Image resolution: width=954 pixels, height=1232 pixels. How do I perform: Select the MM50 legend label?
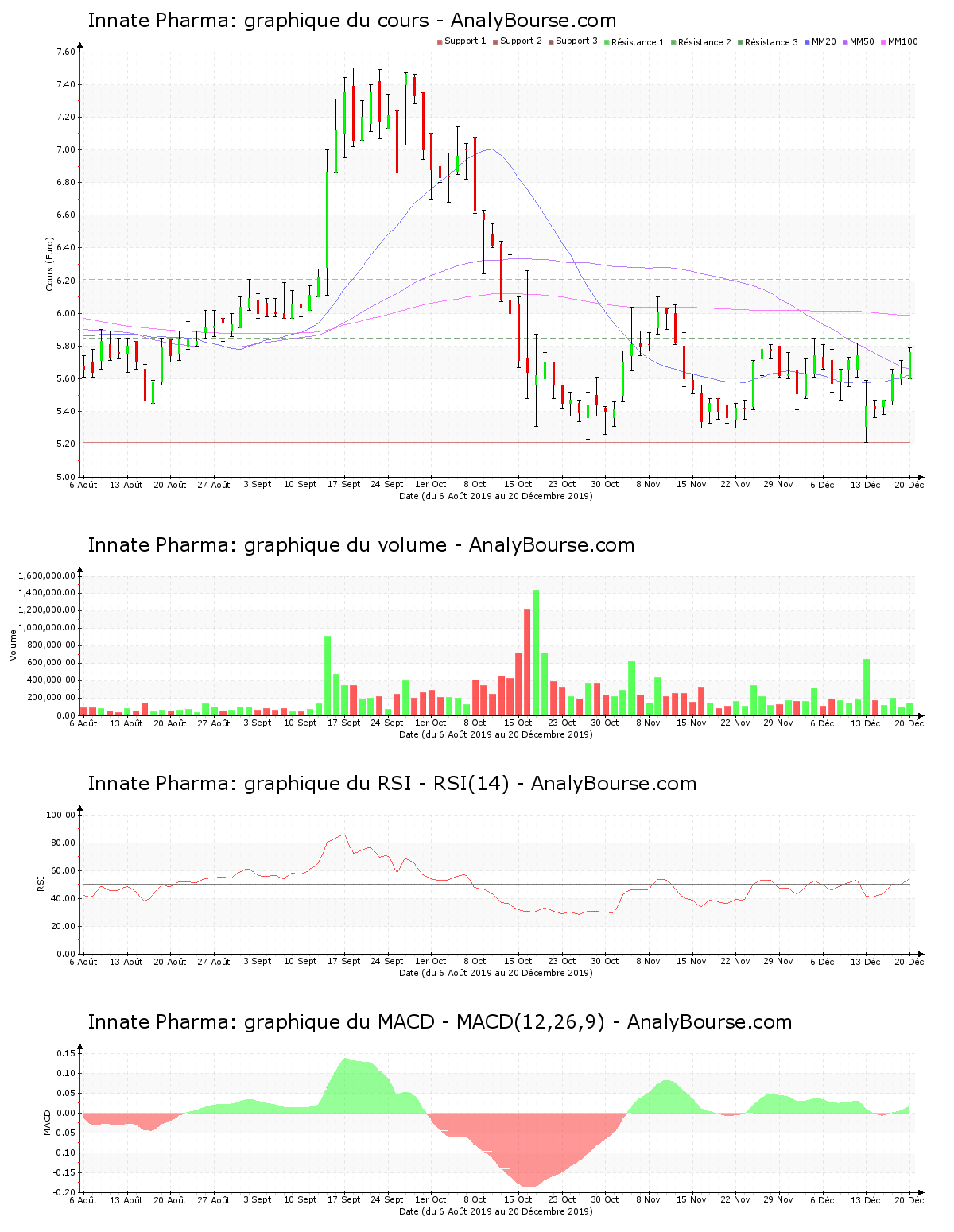(x=862, y=41)
